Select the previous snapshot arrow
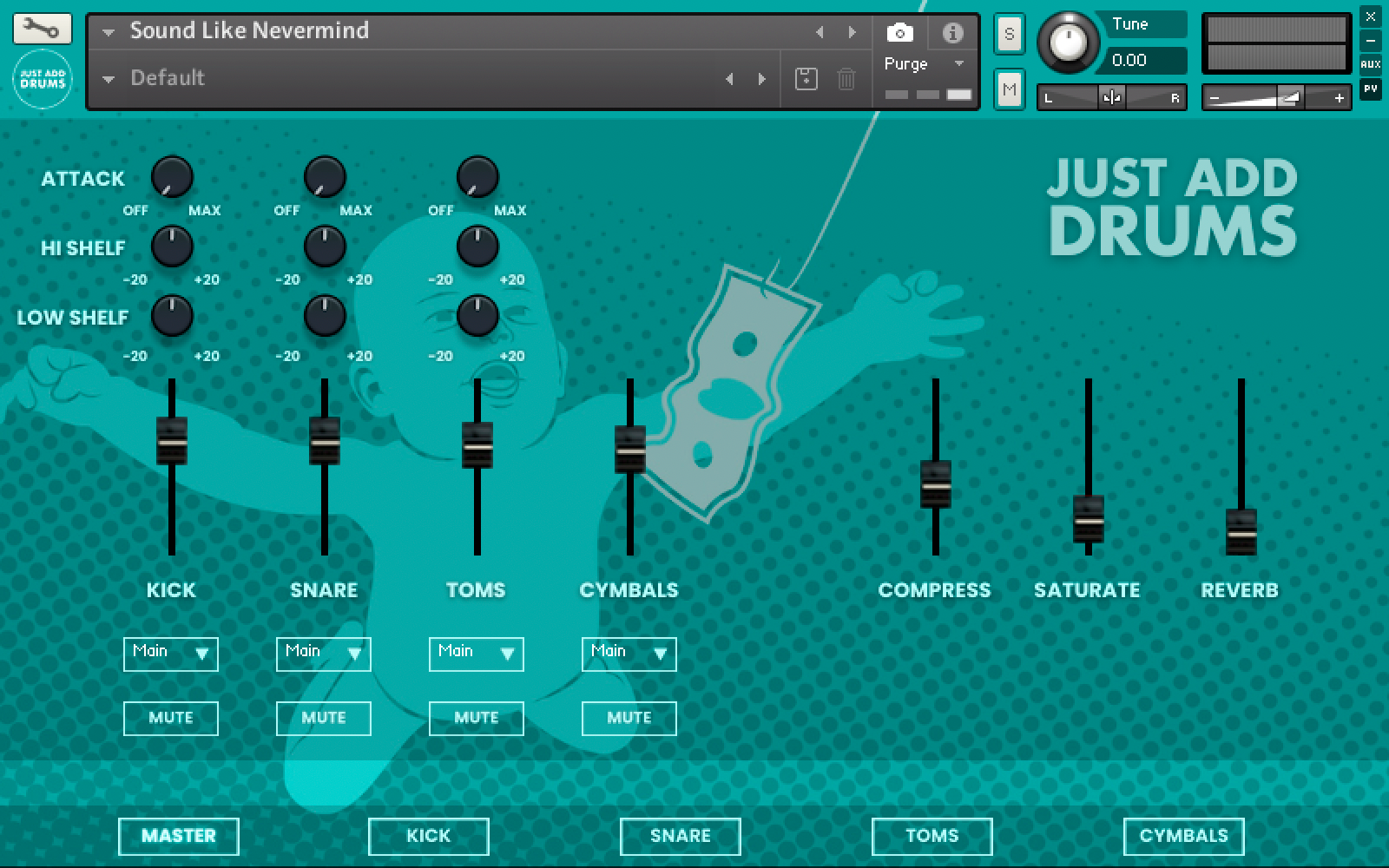The image size is (1389, 868). click(729, 79)
